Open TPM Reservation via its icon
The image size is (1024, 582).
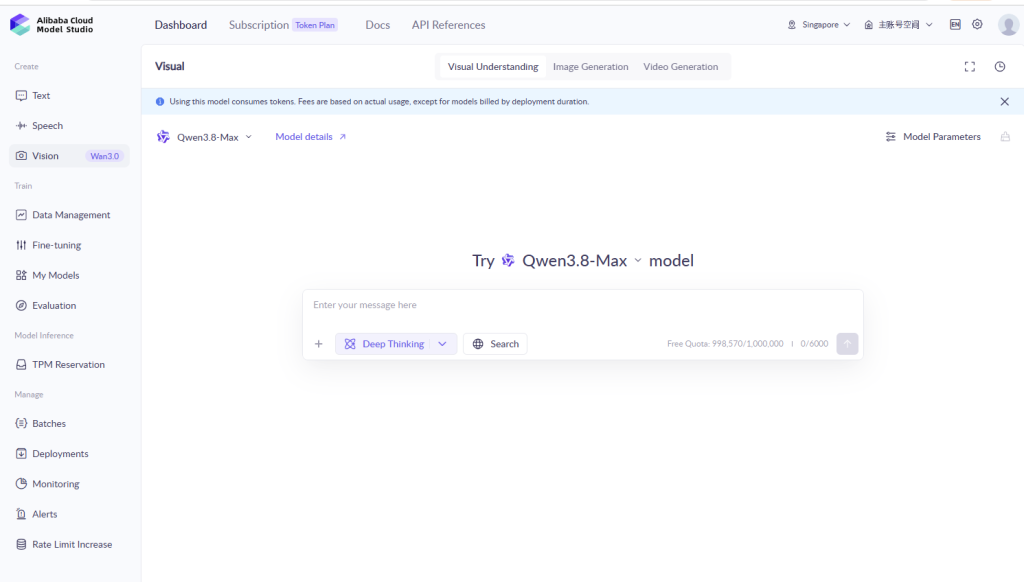tap(21, 364)
